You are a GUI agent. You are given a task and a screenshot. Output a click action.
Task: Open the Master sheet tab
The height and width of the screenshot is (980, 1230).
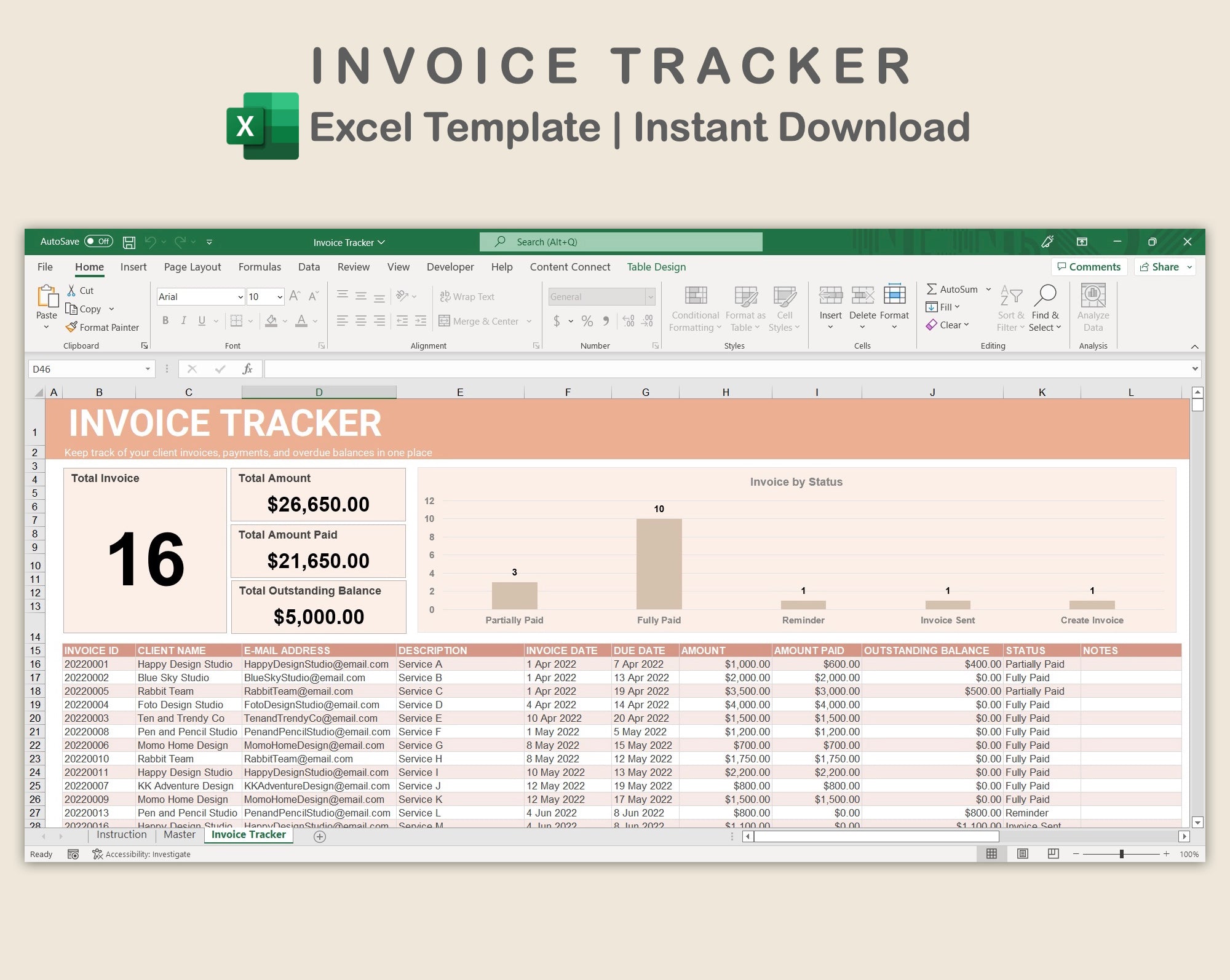[x=179, y=835]
